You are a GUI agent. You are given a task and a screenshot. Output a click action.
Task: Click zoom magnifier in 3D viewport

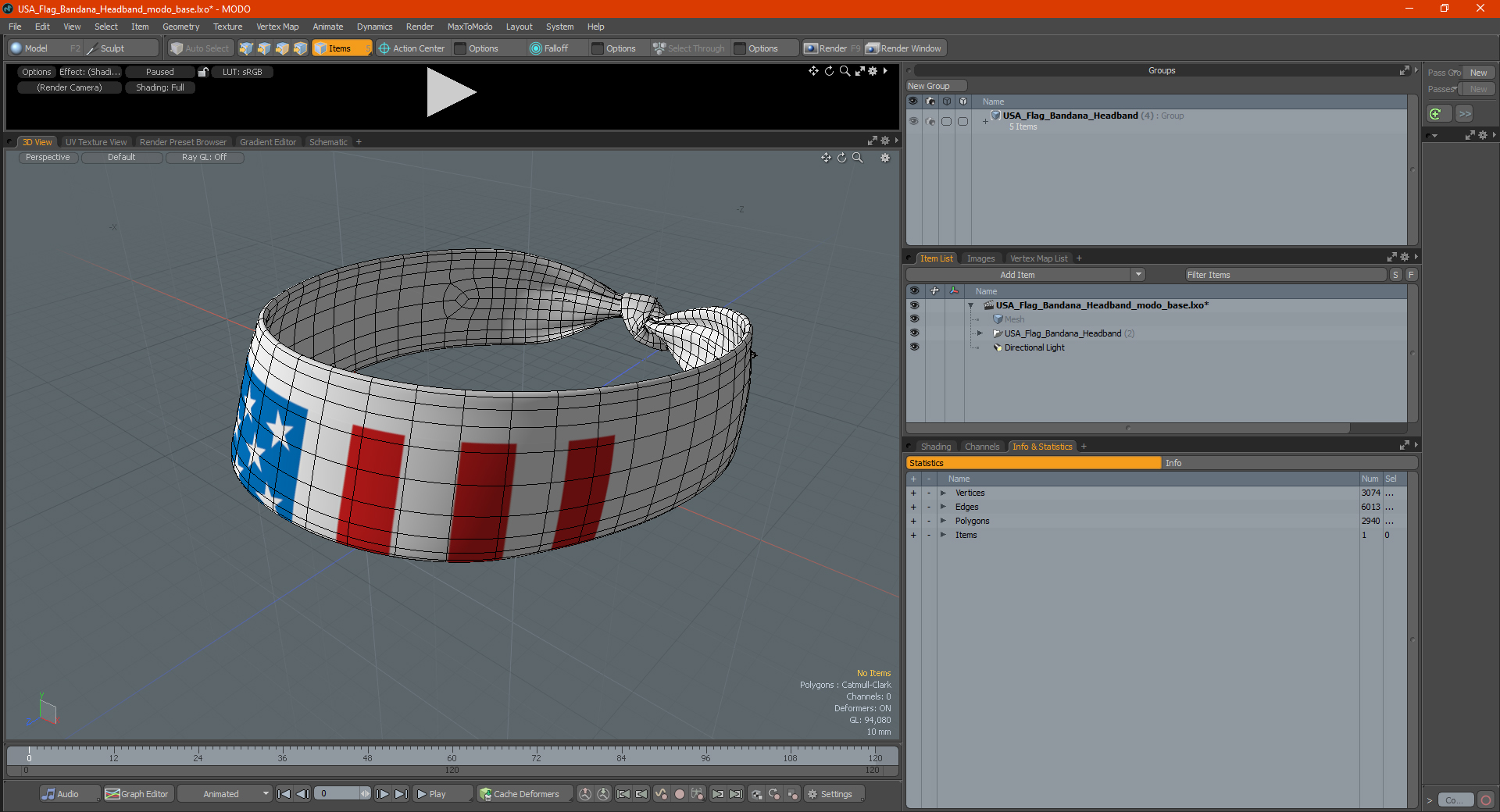857,158
